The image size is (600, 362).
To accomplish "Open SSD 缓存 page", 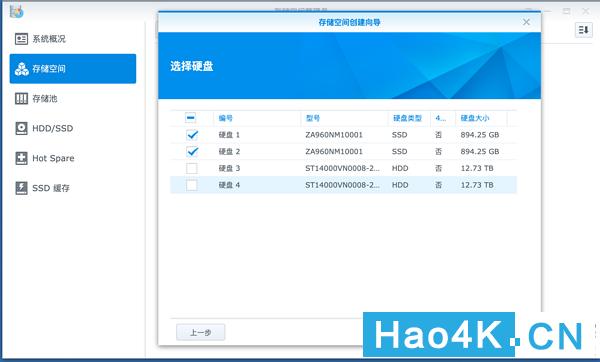I will (x=73, y=188).
